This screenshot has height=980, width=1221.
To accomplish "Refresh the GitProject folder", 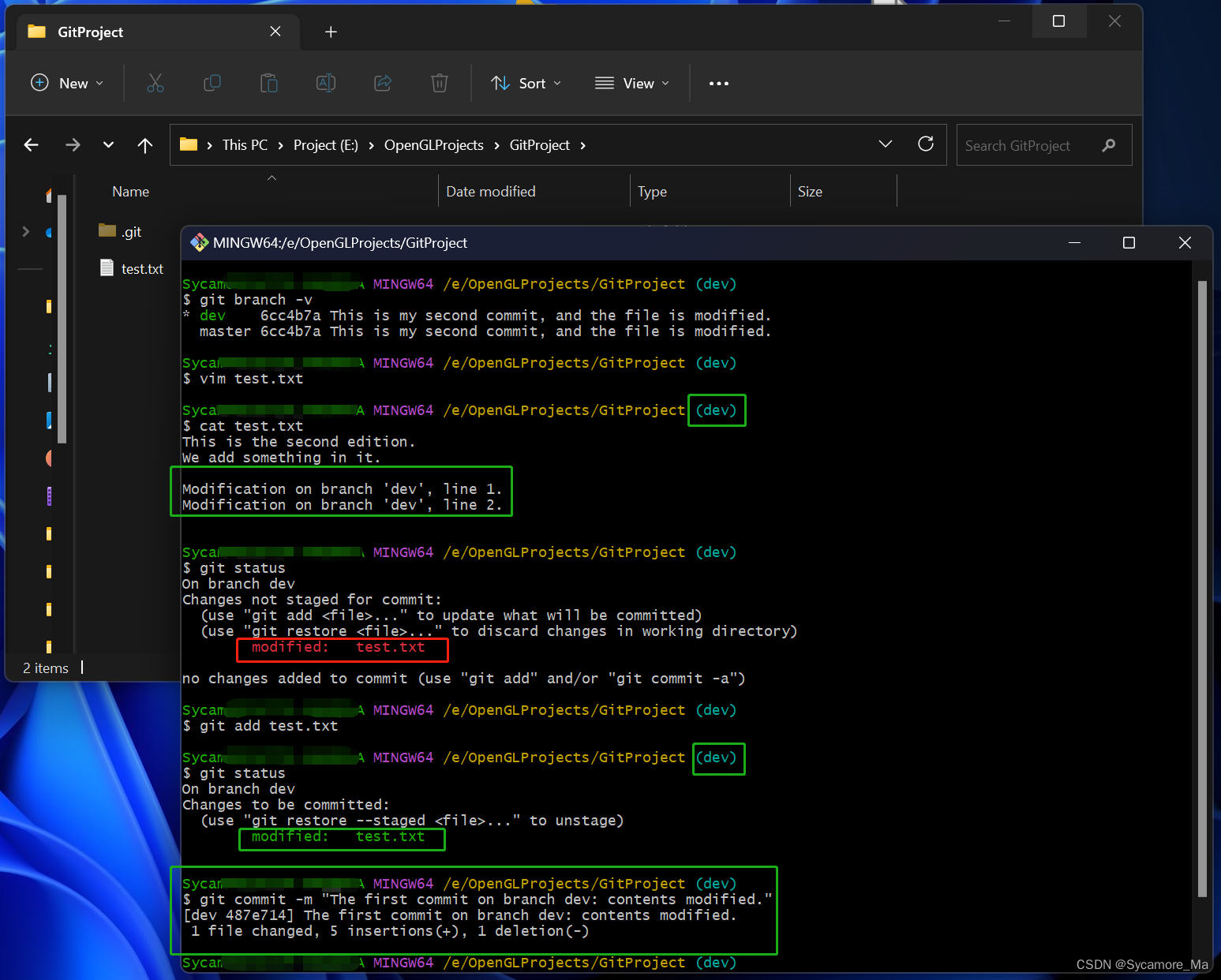I will [926, 144].
